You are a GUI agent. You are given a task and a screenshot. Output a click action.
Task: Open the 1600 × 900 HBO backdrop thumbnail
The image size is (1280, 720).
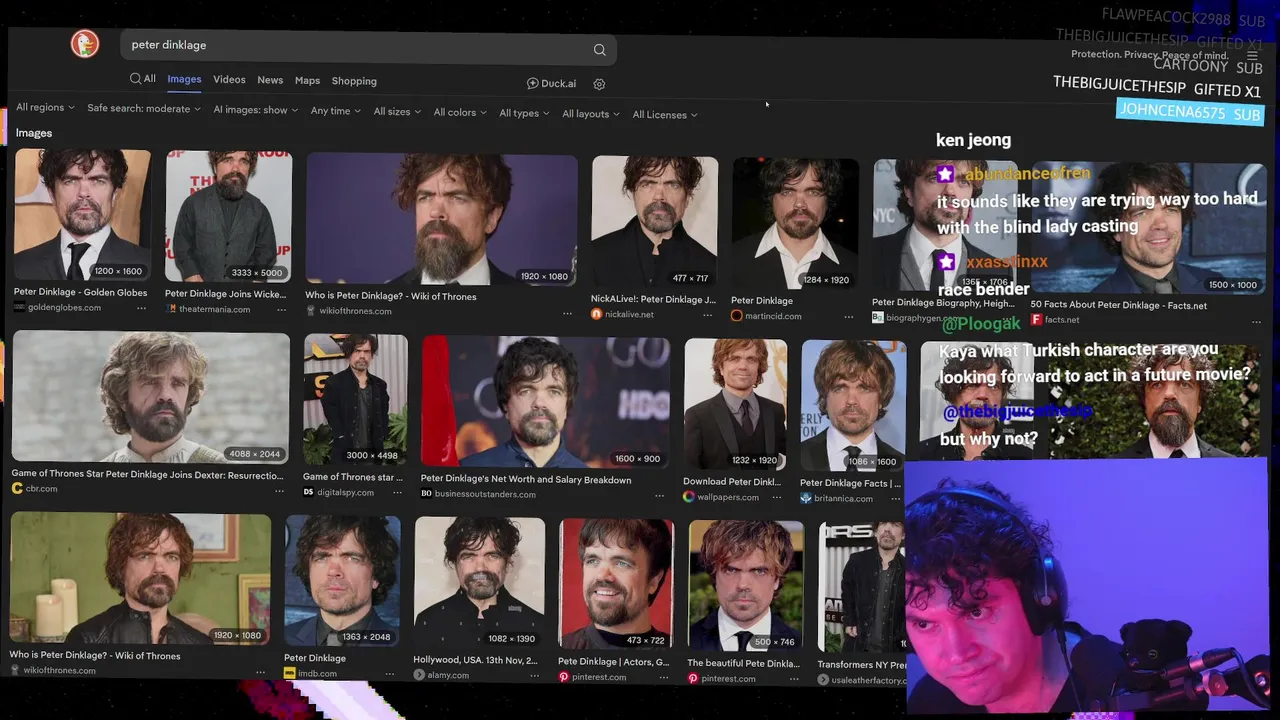546,402
